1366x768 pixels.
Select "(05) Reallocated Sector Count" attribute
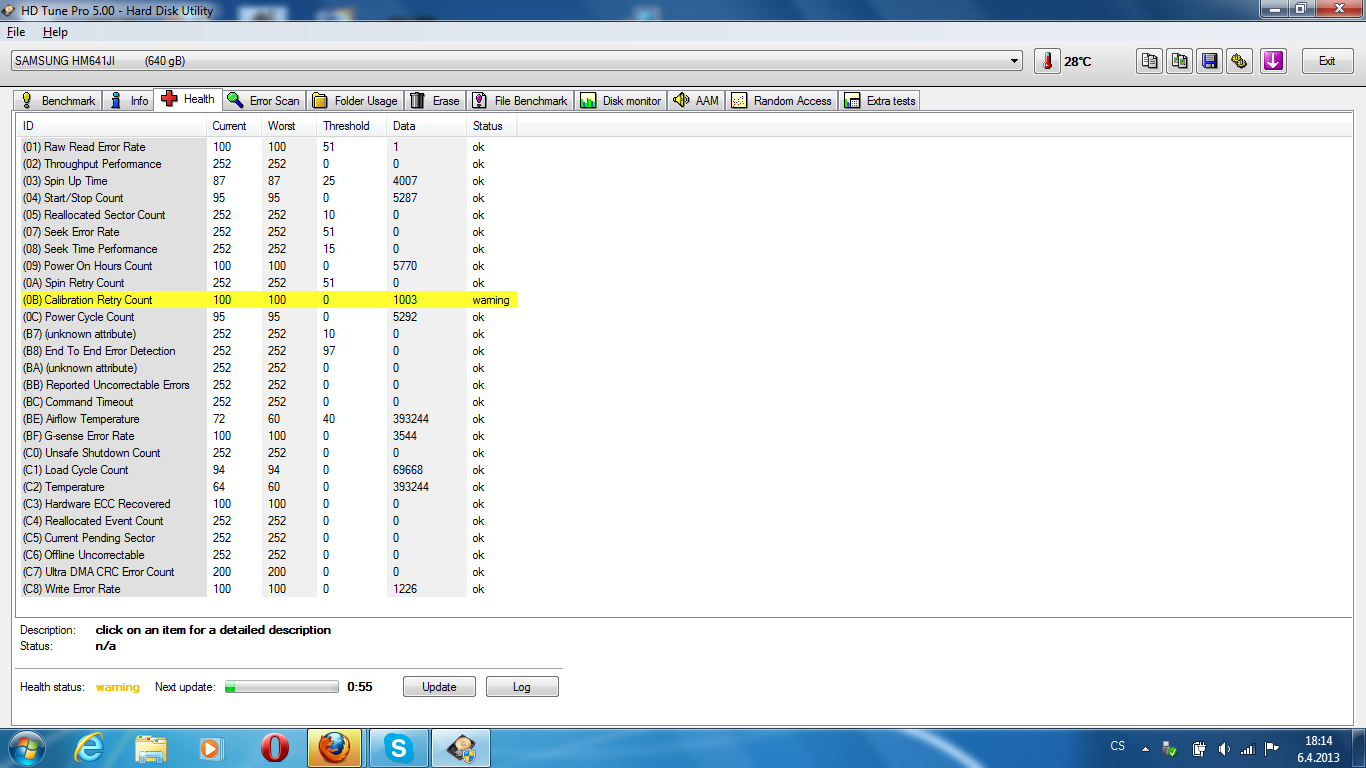pos(267,215)
